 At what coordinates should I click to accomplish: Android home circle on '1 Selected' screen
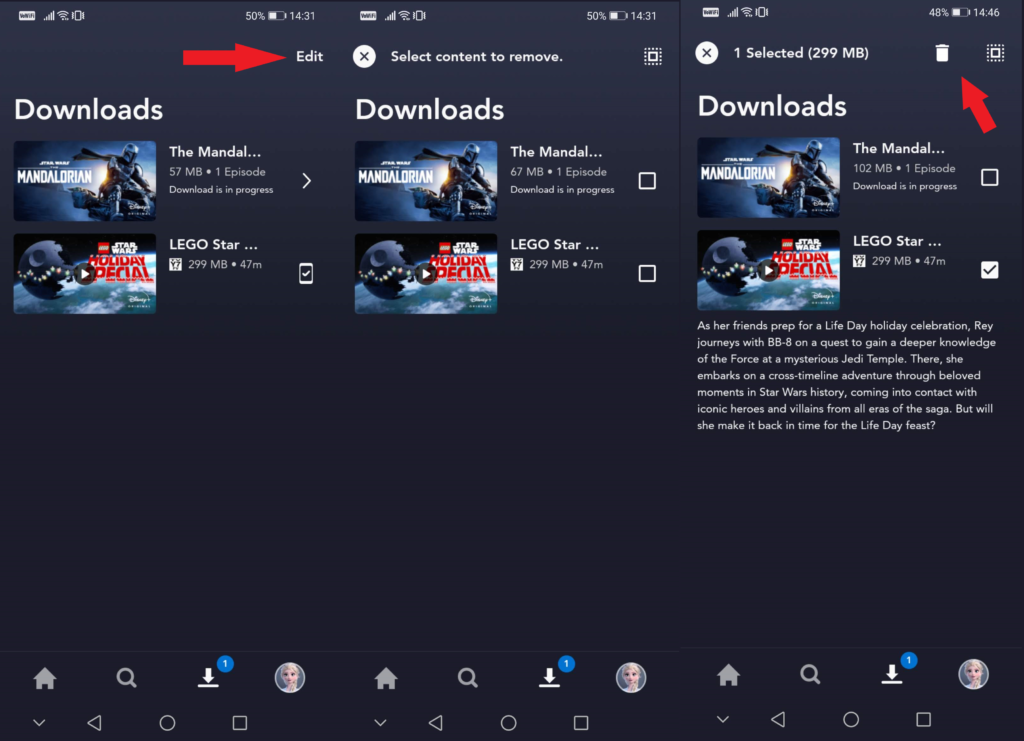850,719
